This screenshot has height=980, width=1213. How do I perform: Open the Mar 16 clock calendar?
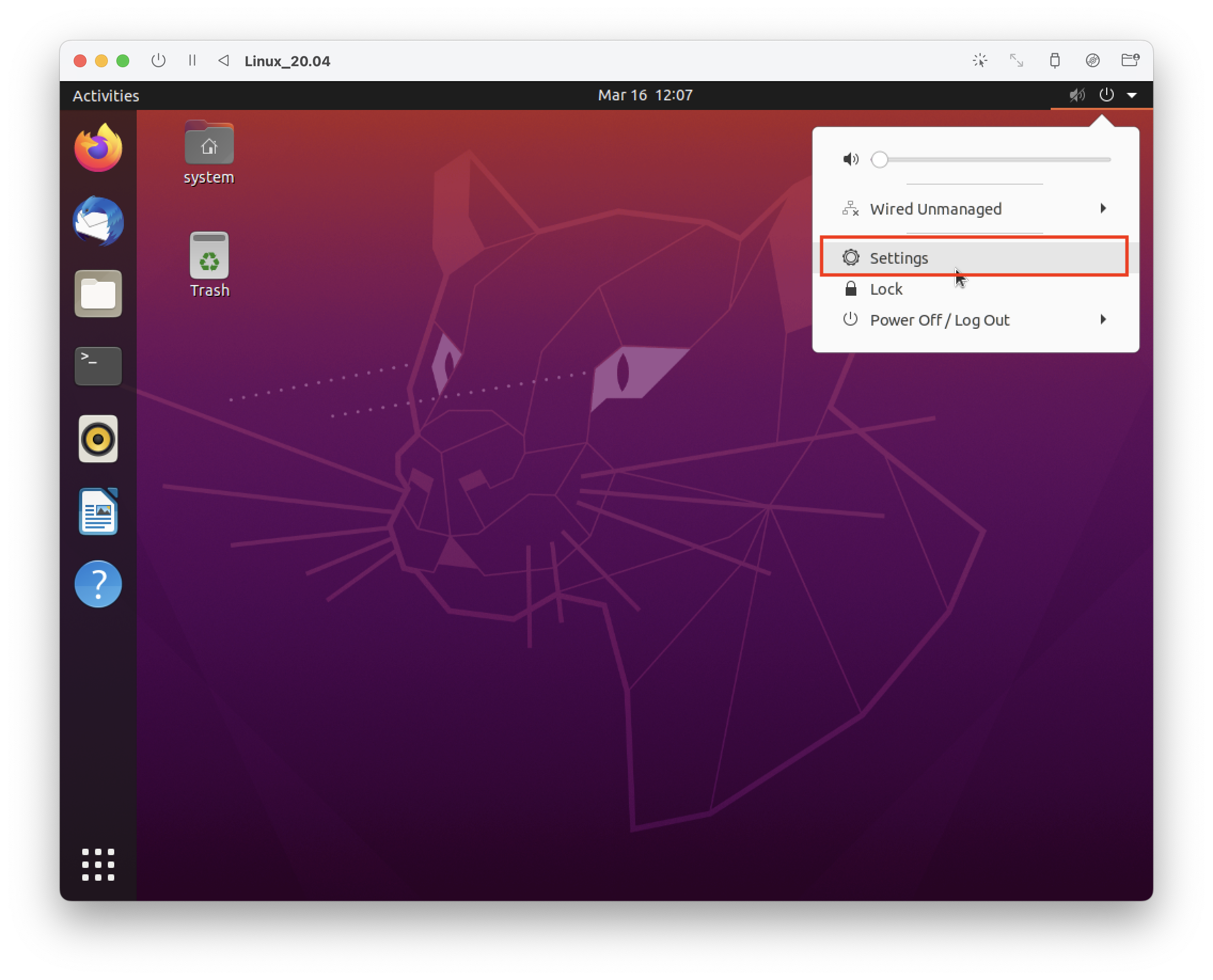[645, 96]
